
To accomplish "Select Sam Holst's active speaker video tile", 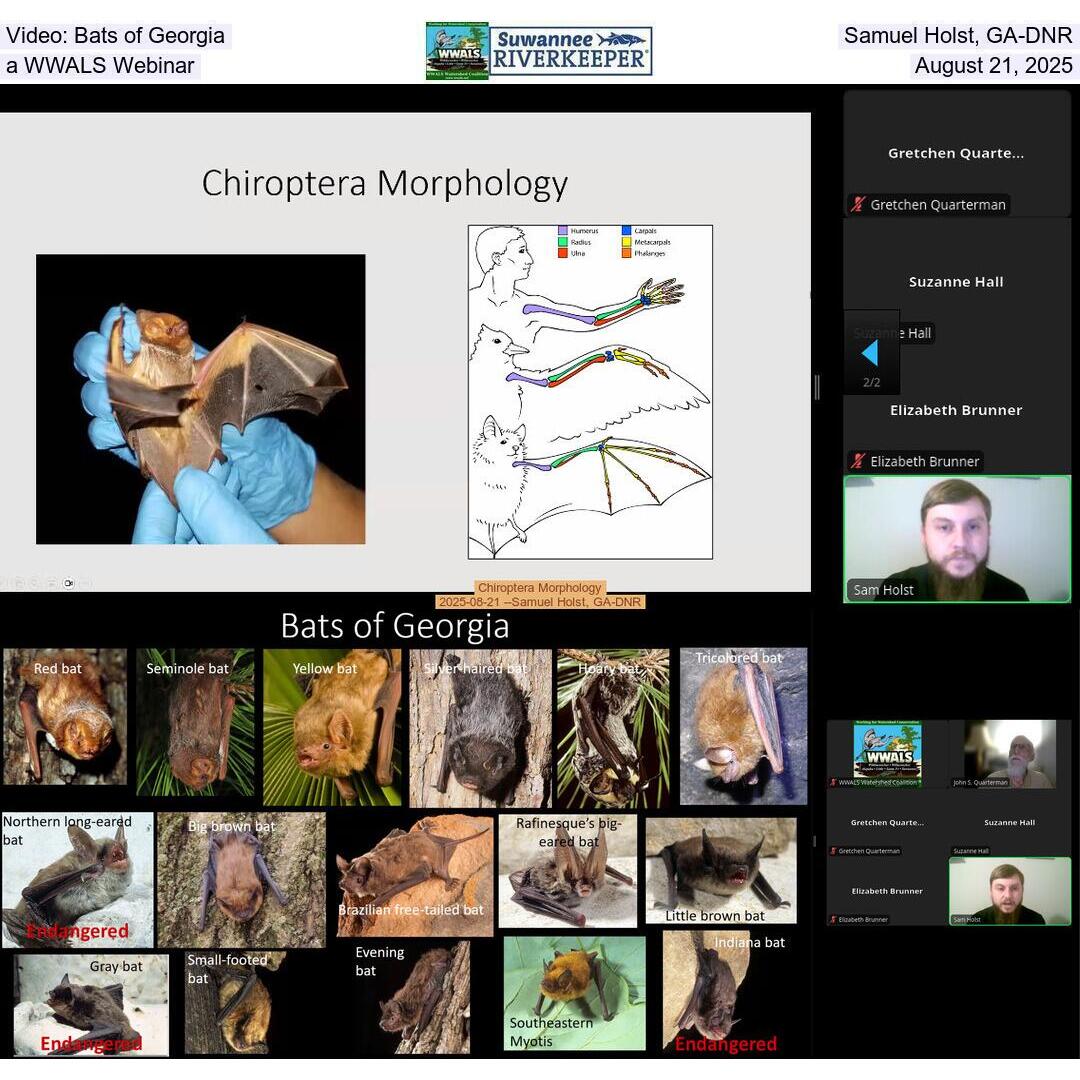I will 957,538.
